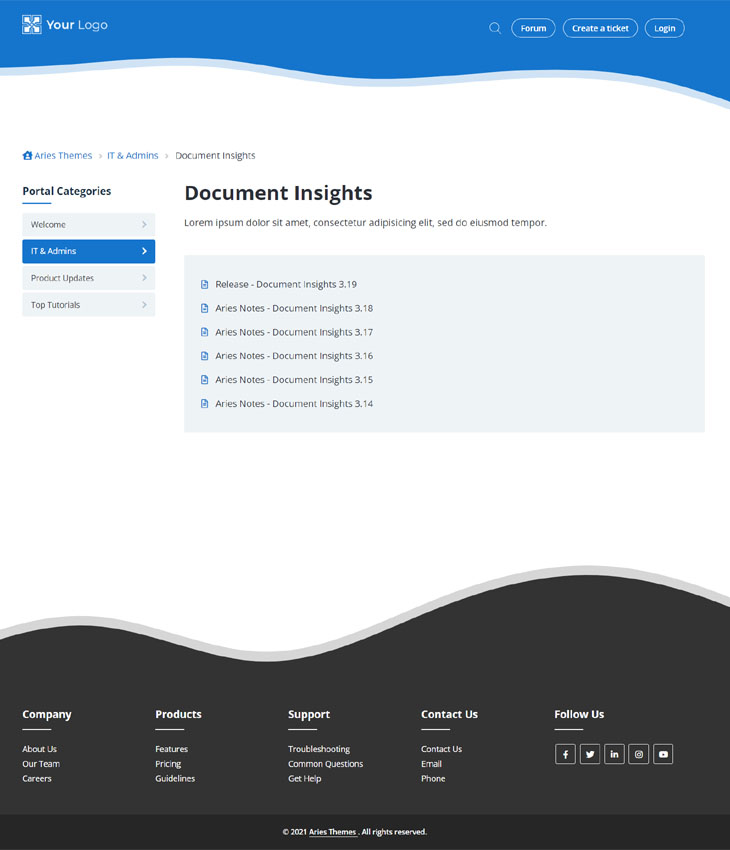Open the Facebook social icon
This screenshot has height=850, width=730.
coord(565,754)
